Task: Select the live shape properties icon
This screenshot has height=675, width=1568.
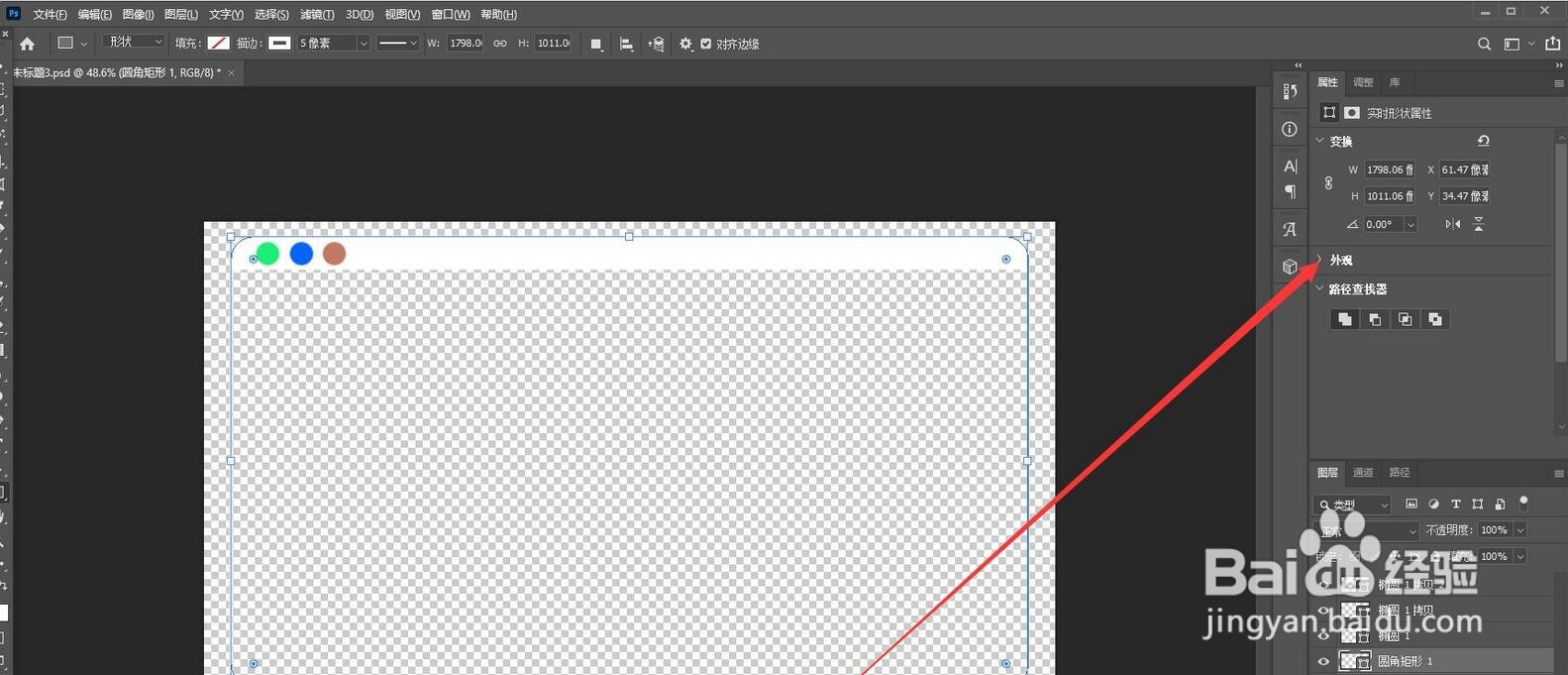Action: (1329, 113)
